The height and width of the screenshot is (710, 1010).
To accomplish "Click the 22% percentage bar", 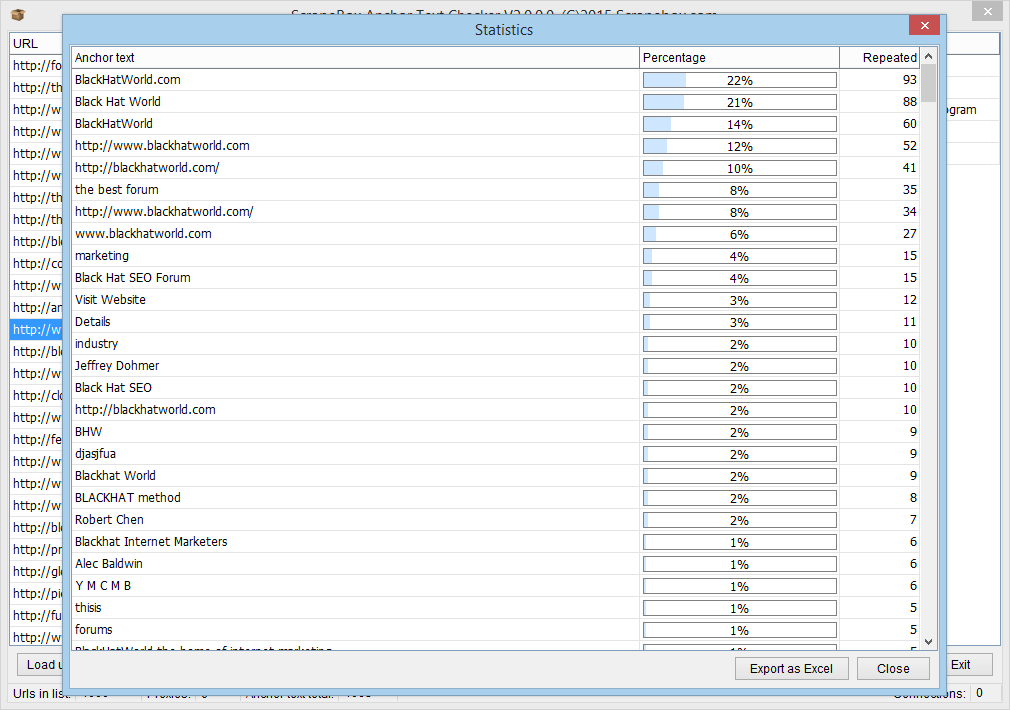I will point(739,81).
